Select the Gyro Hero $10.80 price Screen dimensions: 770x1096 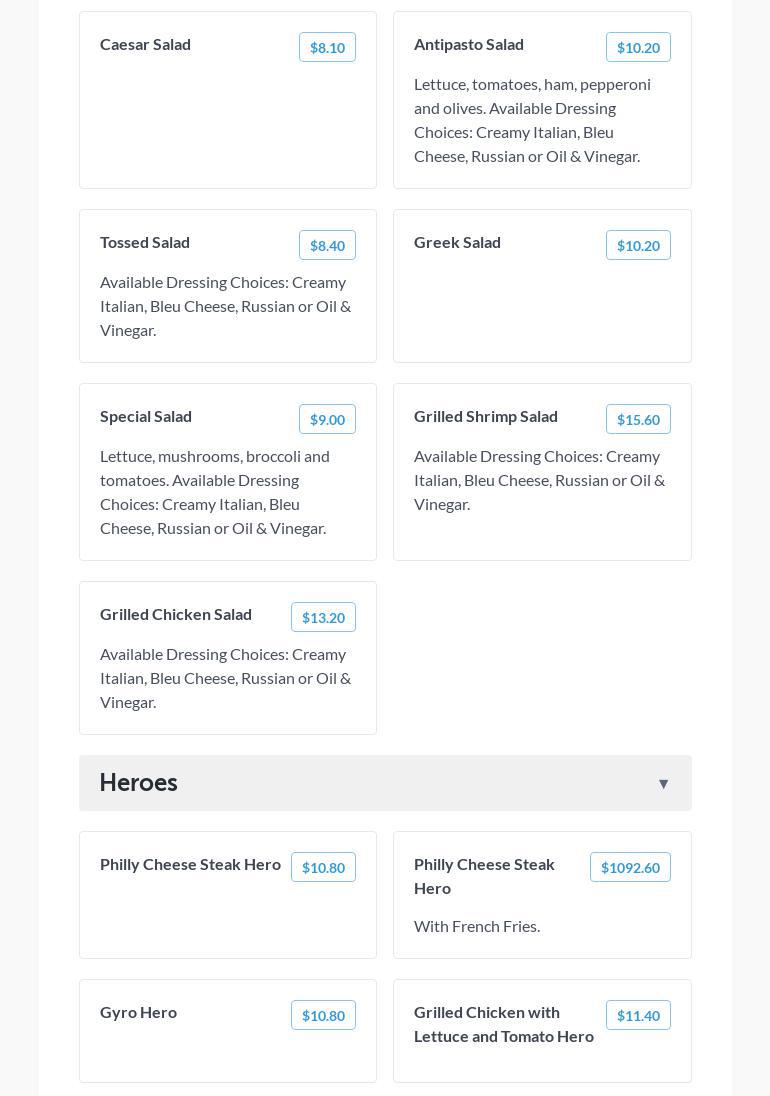point(323,1015)
